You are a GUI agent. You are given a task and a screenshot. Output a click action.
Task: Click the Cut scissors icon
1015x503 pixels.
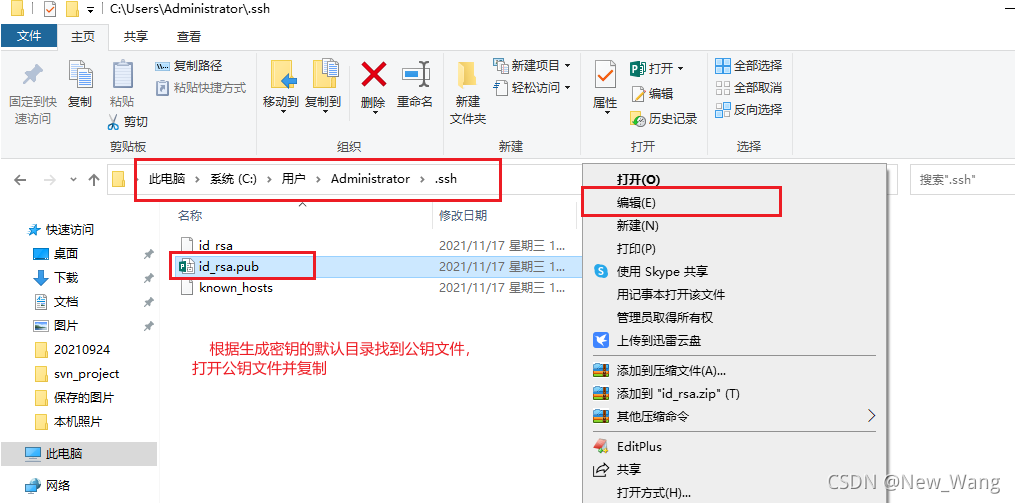pos(113,122)
